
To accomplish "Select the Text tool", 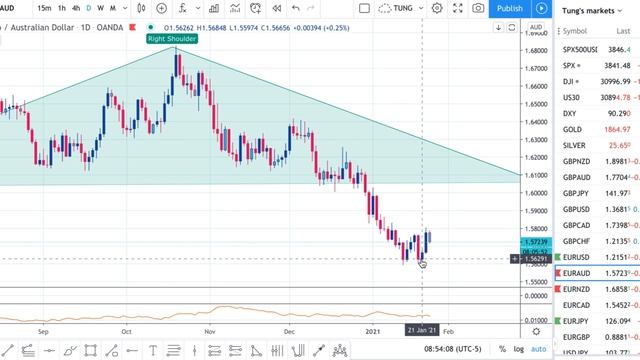I will (x=153, y=350).
